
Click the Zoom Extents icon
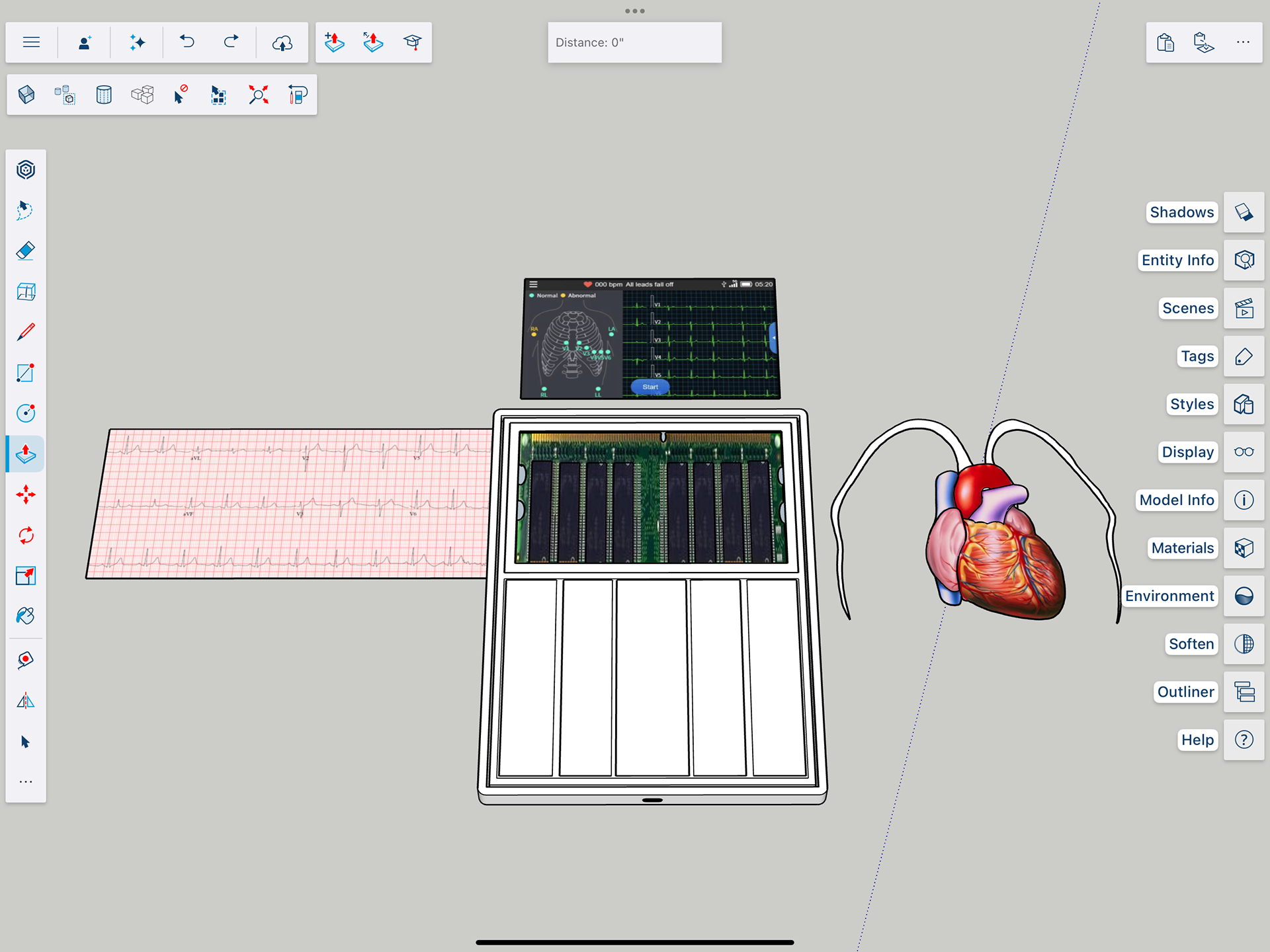pyautogui.click(x=258, y=95)
